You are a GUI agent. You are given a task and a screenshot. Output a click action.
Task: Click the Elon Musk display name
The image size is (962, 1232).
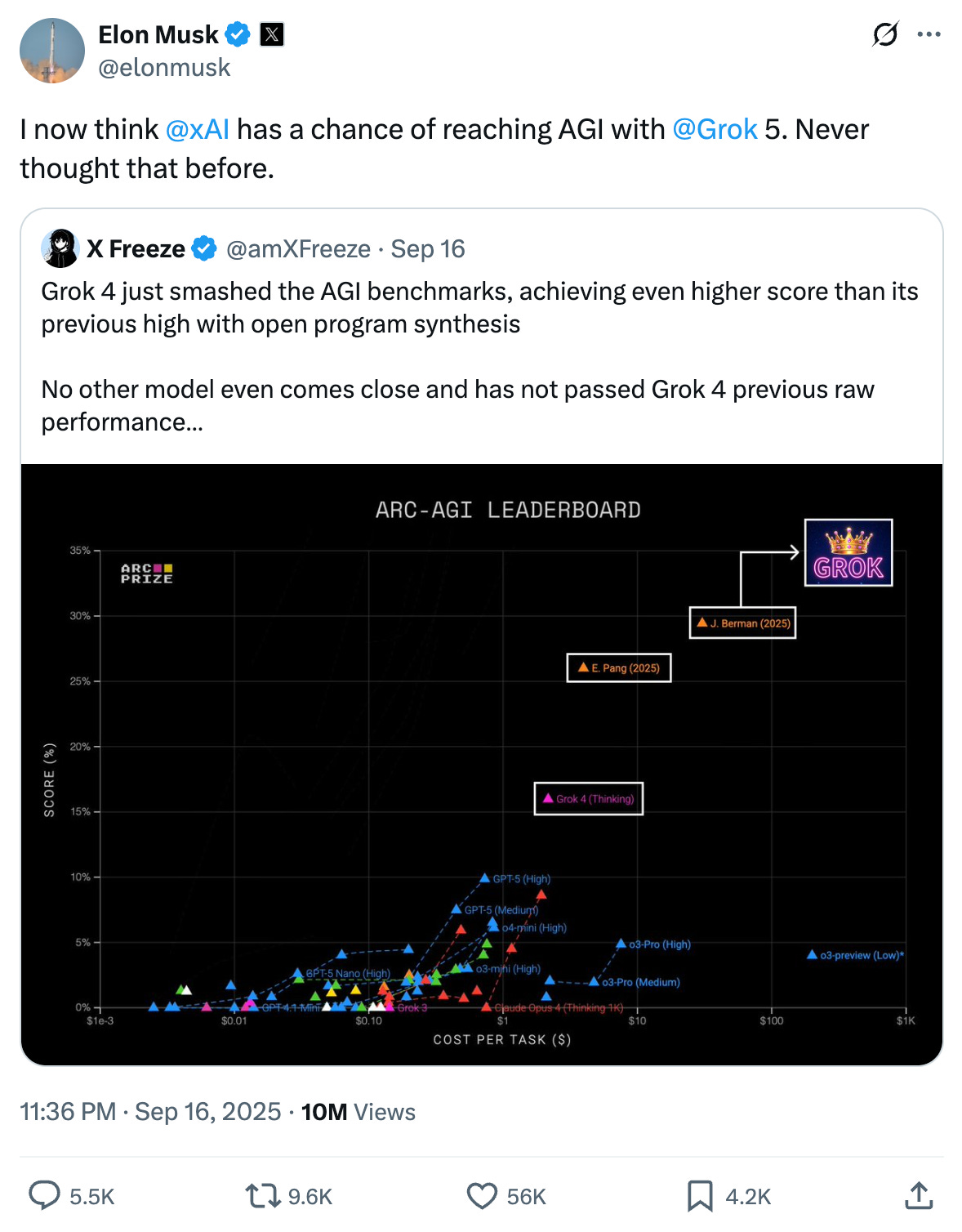[x=158, y=34]
